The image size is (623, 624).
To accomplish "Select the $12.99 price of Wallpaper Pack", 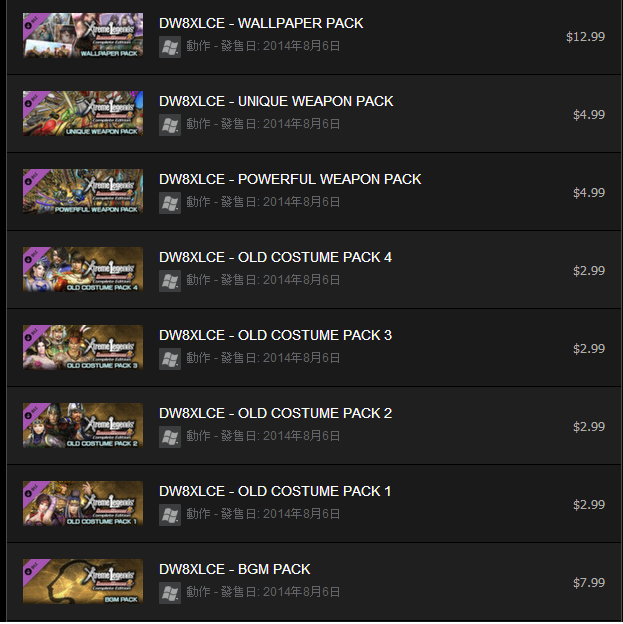I will [585, 37].
